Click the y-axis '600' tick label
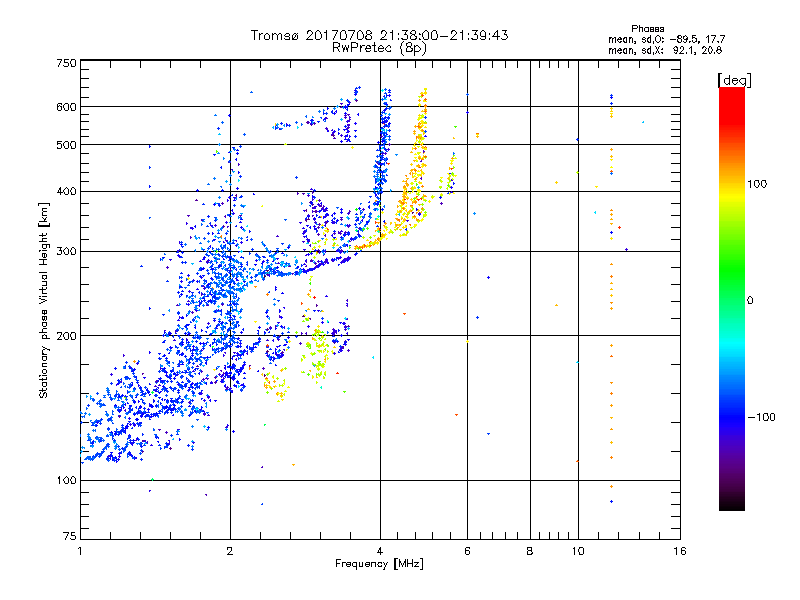The height and width of the screenshot is (600, 800). tap(66, 107)
